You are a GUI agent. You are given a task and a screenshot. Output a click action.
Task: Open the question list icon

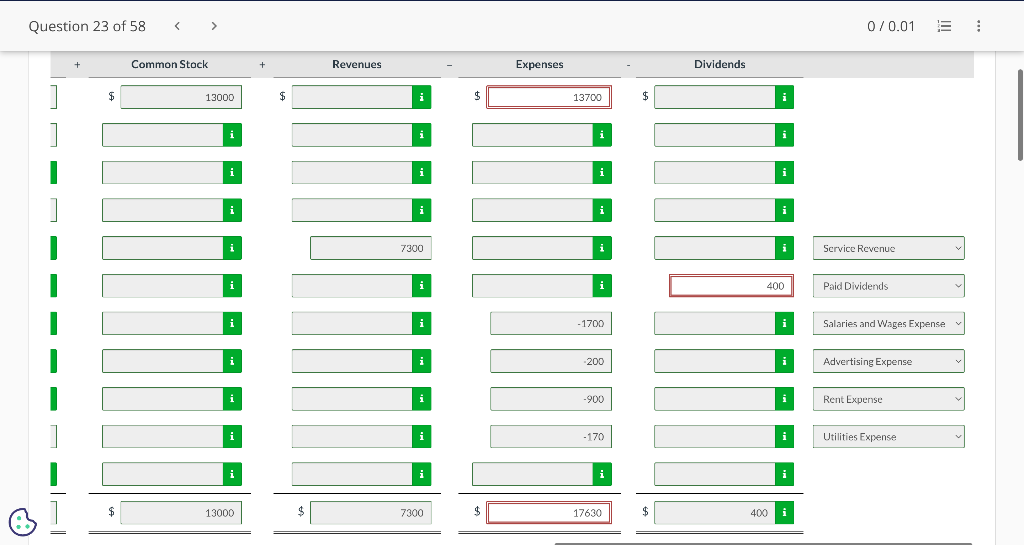(x=944, y=26)
